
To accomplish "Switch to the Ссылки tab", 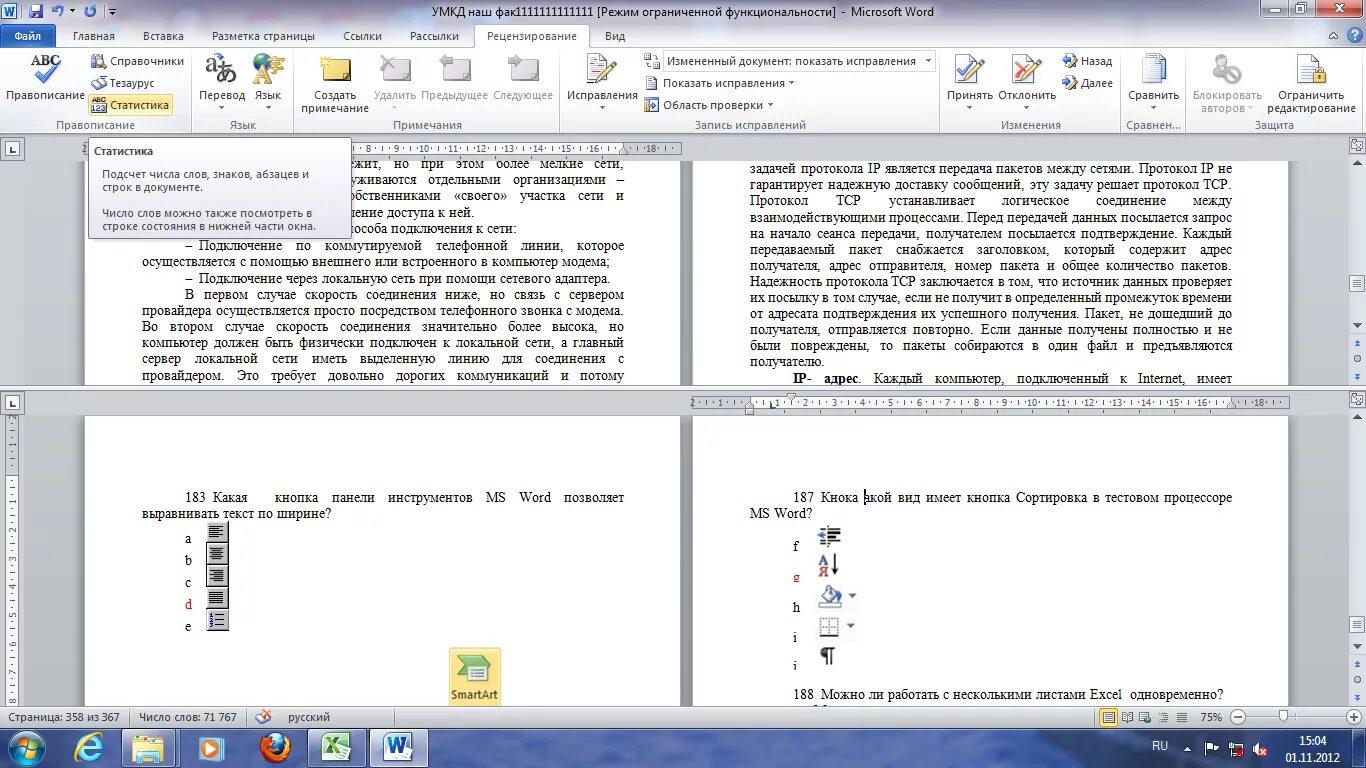I will [x=362, y=36].
